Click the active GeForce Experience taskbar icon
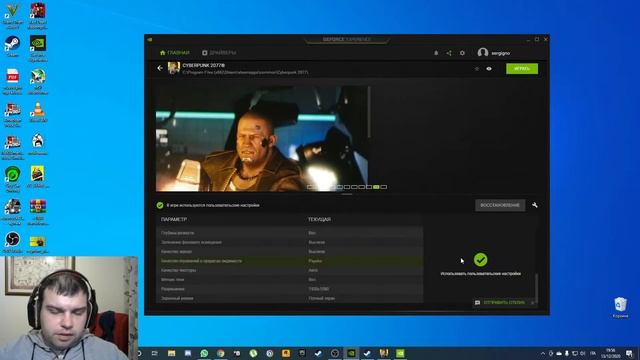Image resolution: width=640 pixels, height=360 pixels. (x=351, y=353)
